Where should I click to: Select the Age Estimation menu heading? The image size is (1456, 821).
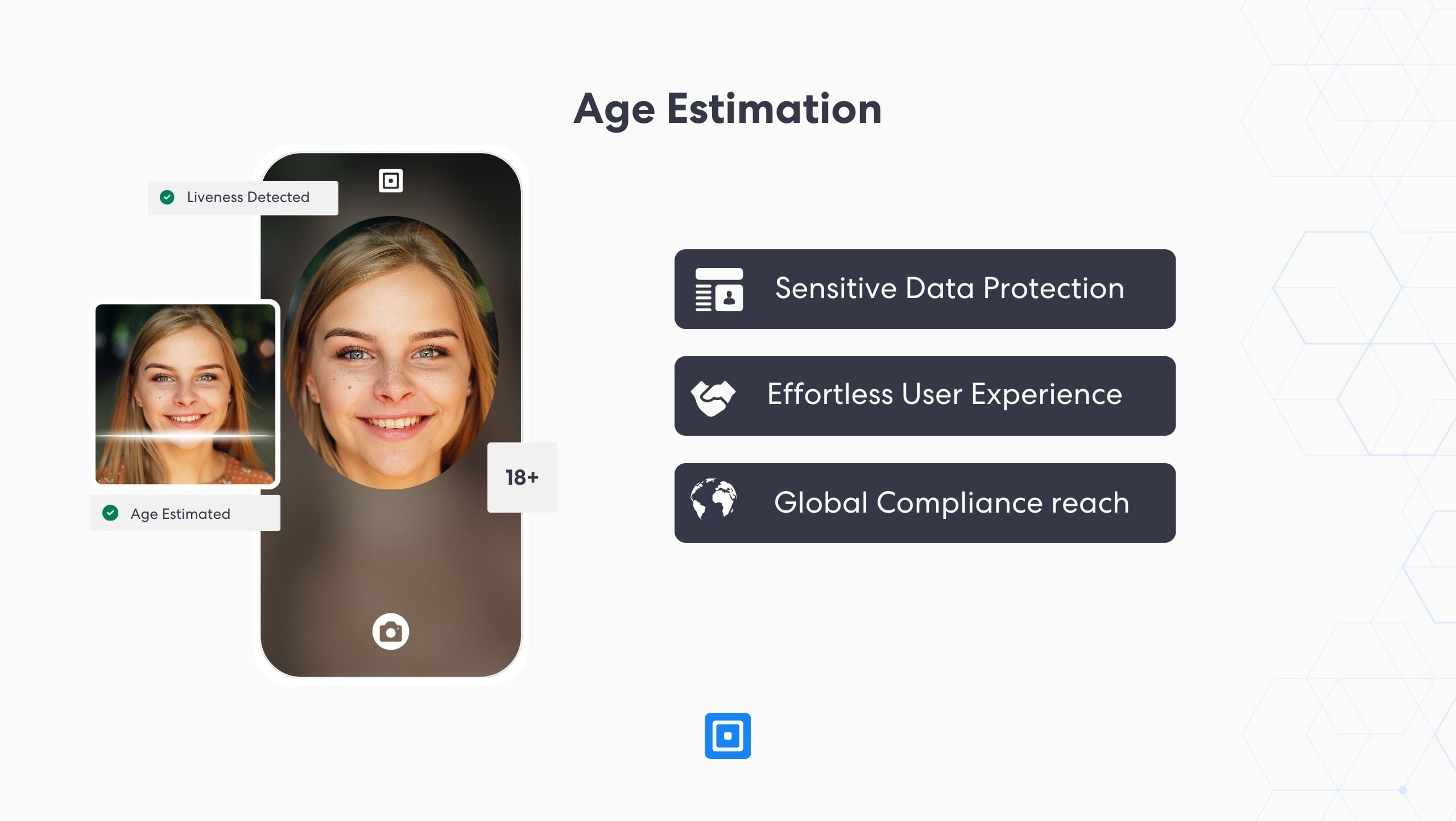tap(727, 108)
